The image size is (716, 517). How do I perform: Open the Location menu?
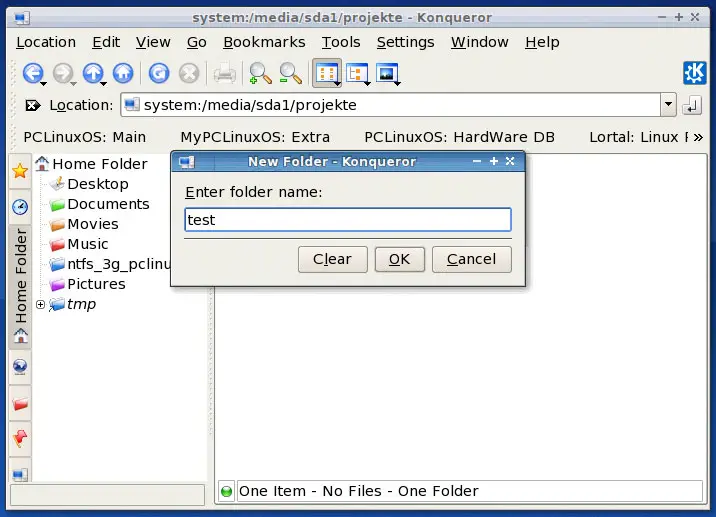point(46,42)
